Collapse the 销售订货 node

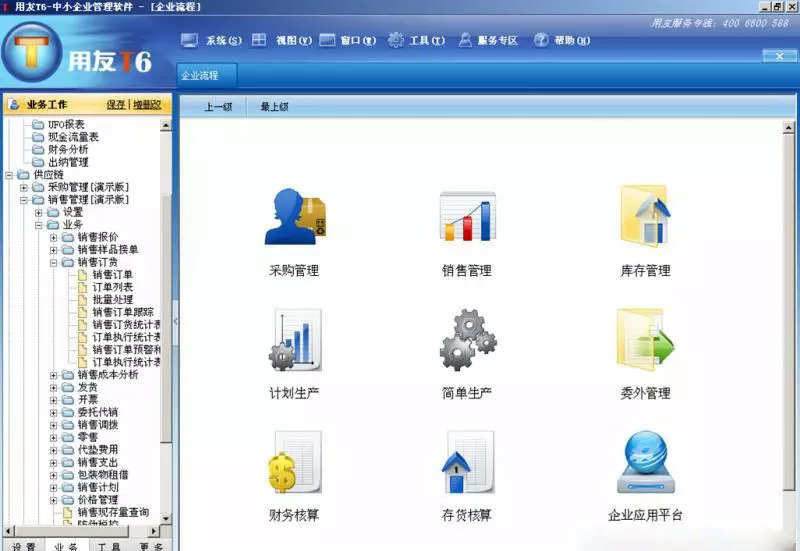click(53, 263)
